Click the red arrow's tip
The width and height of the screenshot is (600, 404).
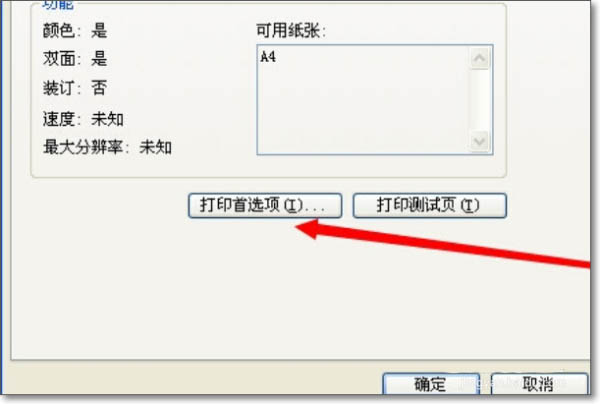point(298,227)
